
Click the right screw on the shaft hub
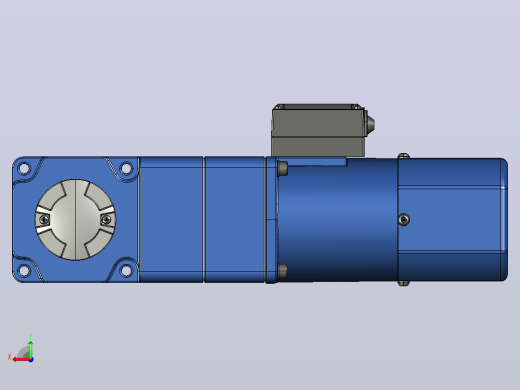click(x=106, y=220)
